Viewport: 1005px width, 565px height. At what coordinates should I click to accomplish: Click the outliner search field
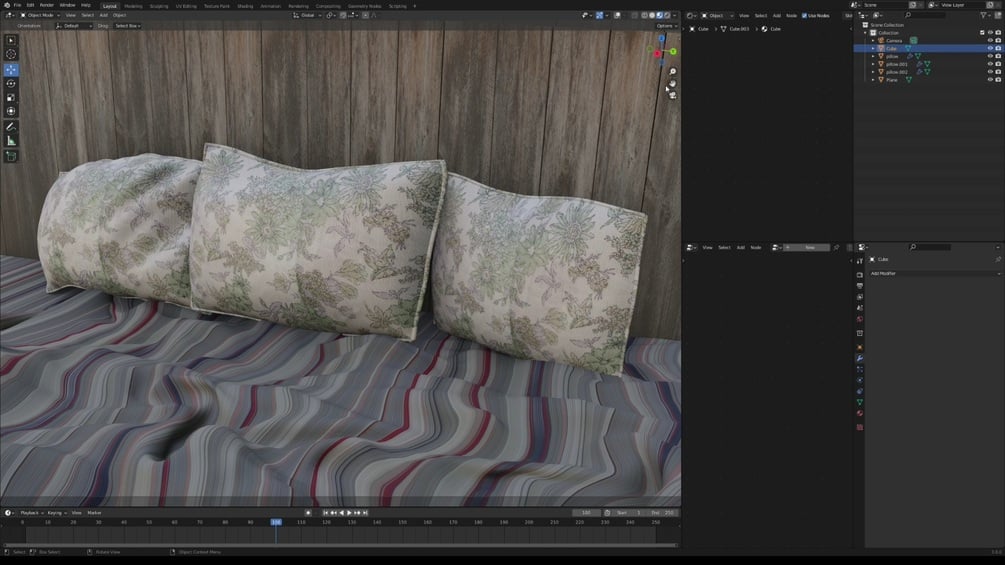pos(924,15)
